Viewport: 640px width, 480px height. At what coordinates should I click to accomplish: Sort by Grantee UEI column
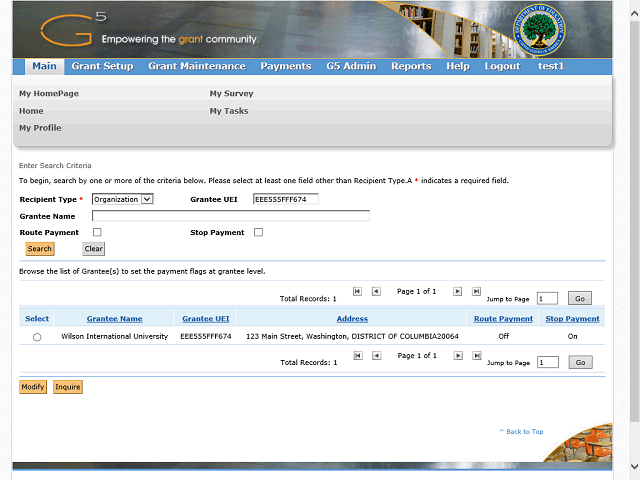[206, 319]
